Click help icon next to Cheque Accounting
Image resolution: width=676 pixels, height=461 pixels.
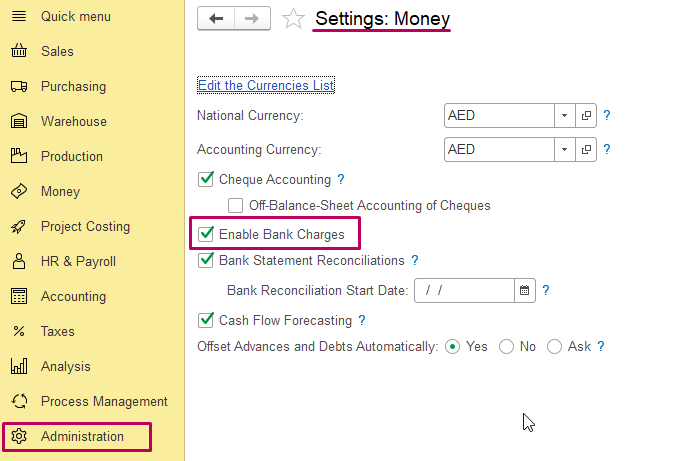341,180
